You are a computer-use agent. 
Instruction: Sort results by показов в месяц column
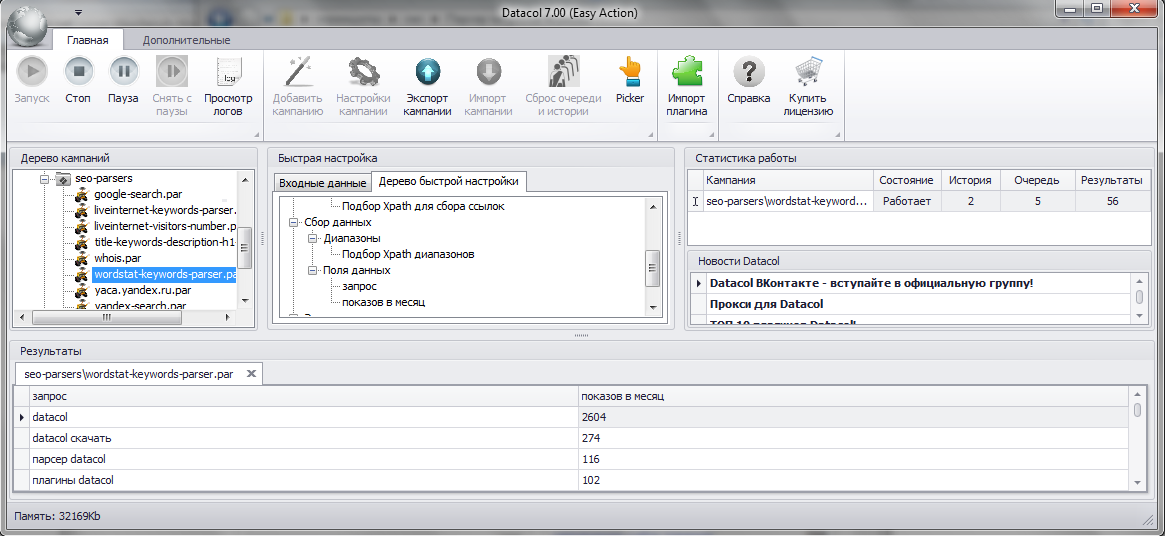854,396
